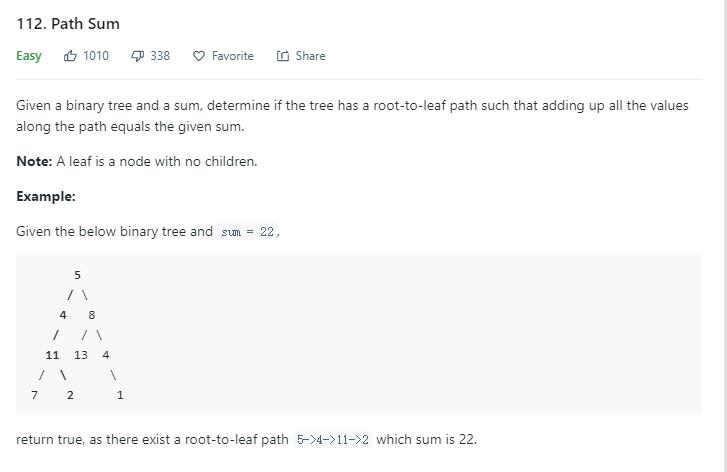Click the thumbs-up like icon

tap(70, 56)
